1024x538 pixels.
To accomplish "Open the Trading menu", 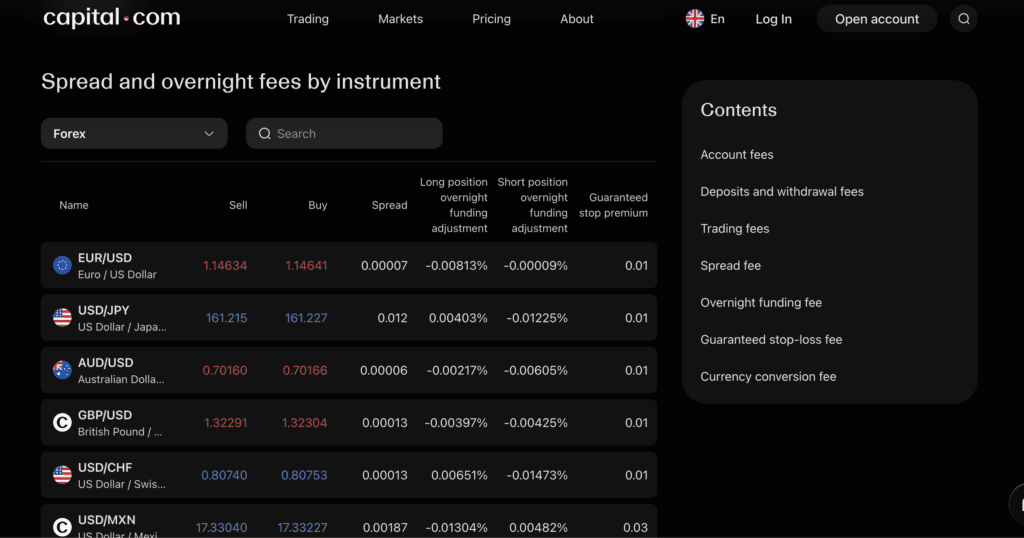I will pyautogui.click(x=308, y=19).
